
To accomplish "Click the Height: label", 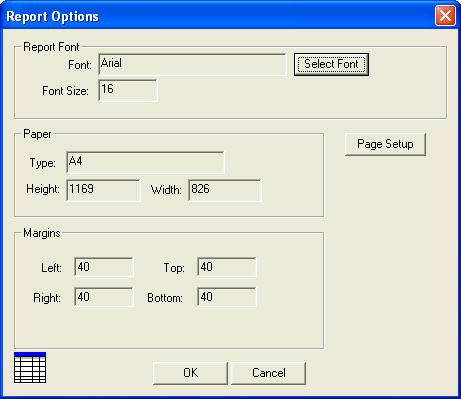I will (x=43, y=189).
